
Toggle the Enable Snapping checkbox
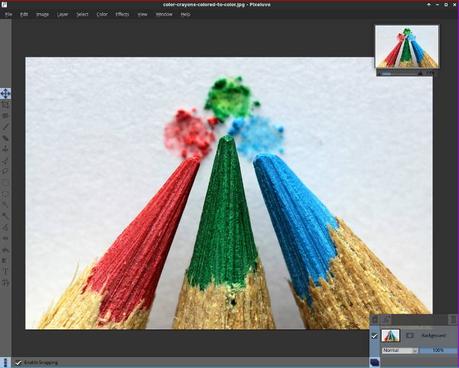point(18,362)
